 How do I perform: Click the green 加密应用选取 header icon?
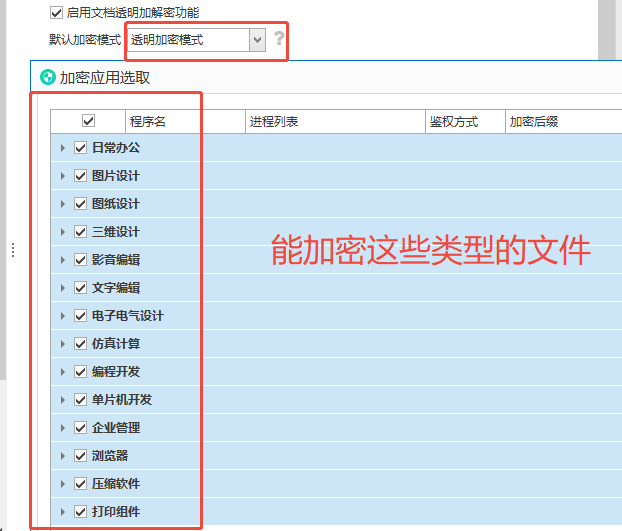(x=47, y=77)
